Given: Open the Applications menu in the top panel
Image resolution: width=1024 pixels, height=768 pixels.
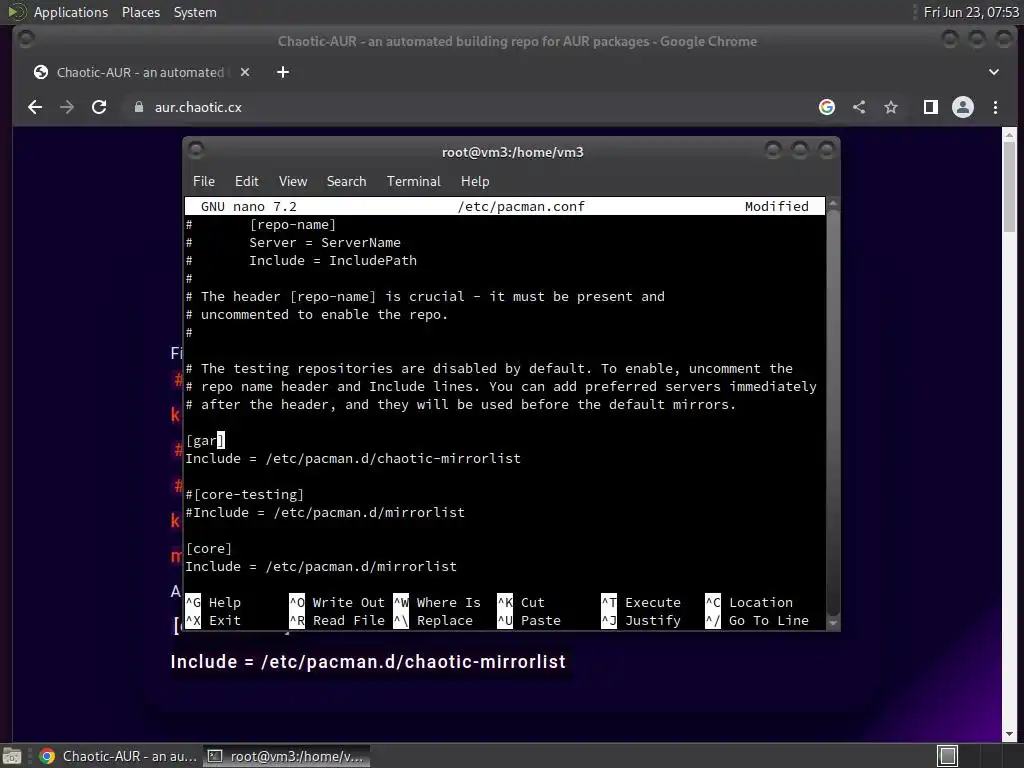Looking at the screenshot, I should pyautogui.click(x=71, y=12).
